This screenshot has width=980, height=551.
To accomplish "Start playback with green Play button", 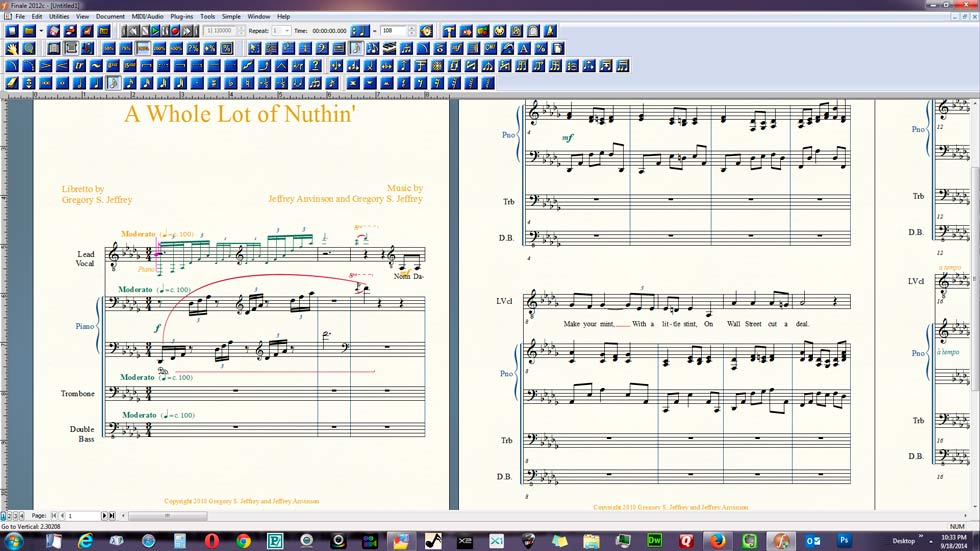I will click(154, 31).
